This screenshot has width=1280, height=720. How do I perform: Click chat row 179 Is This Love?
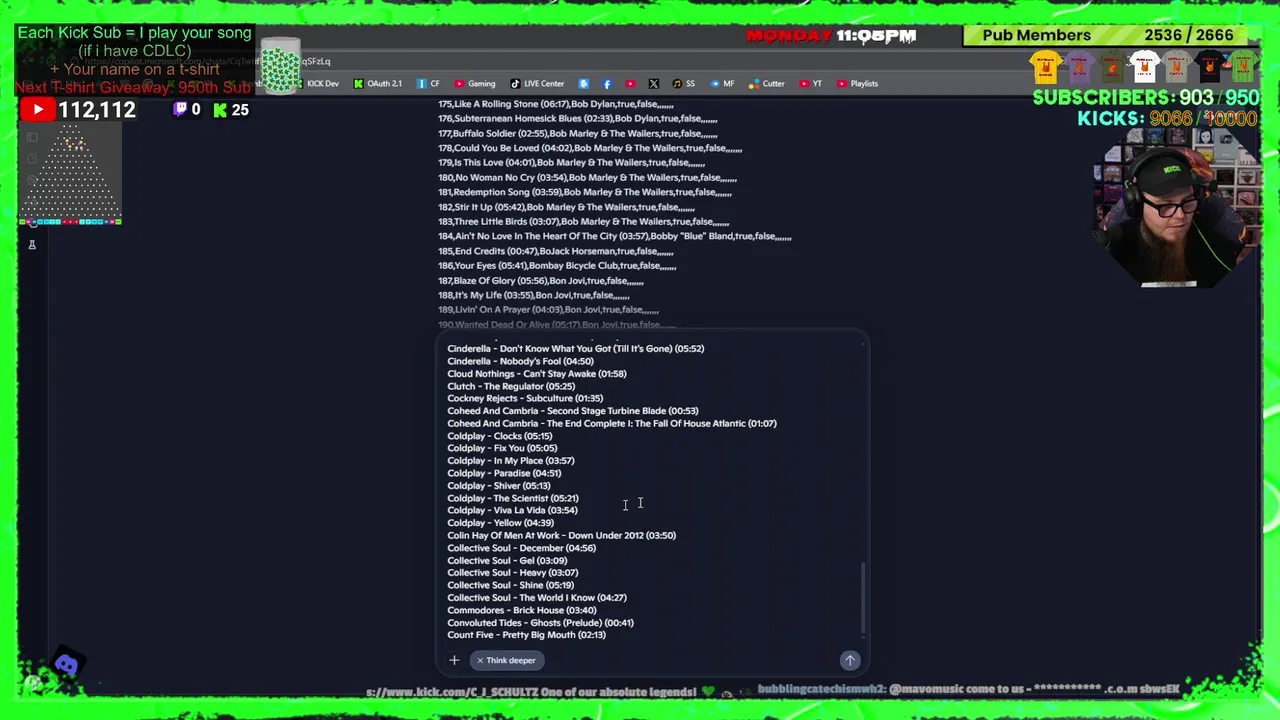[x=571, y=163]
